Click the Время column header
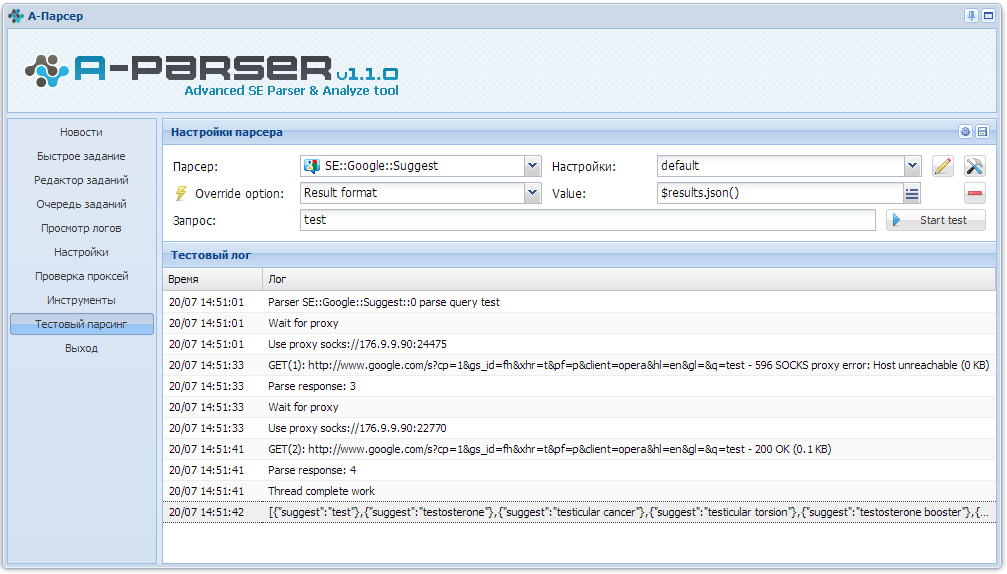1007x574 pixels. (x=213, y=279)
